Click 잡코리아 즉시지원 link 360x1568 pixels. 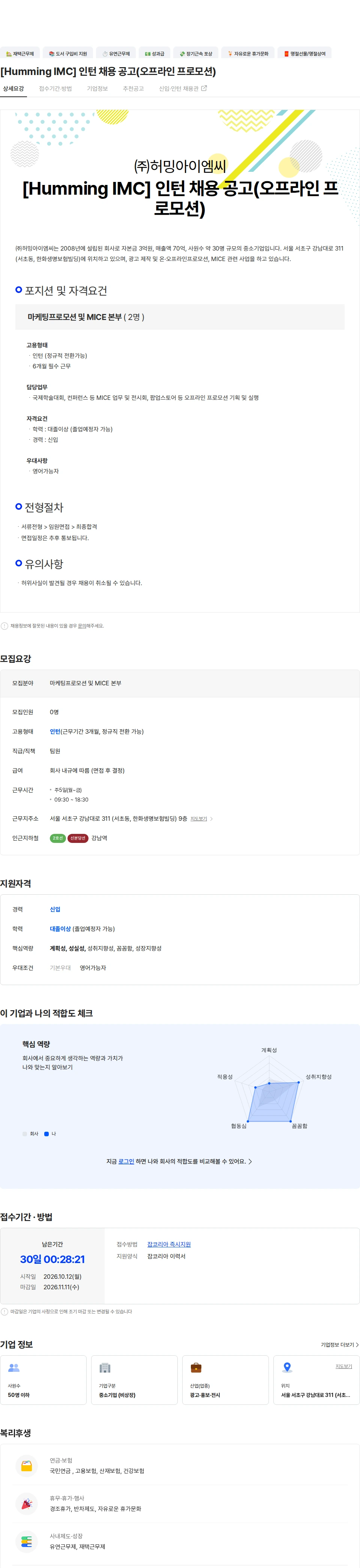pos(169,1244)
